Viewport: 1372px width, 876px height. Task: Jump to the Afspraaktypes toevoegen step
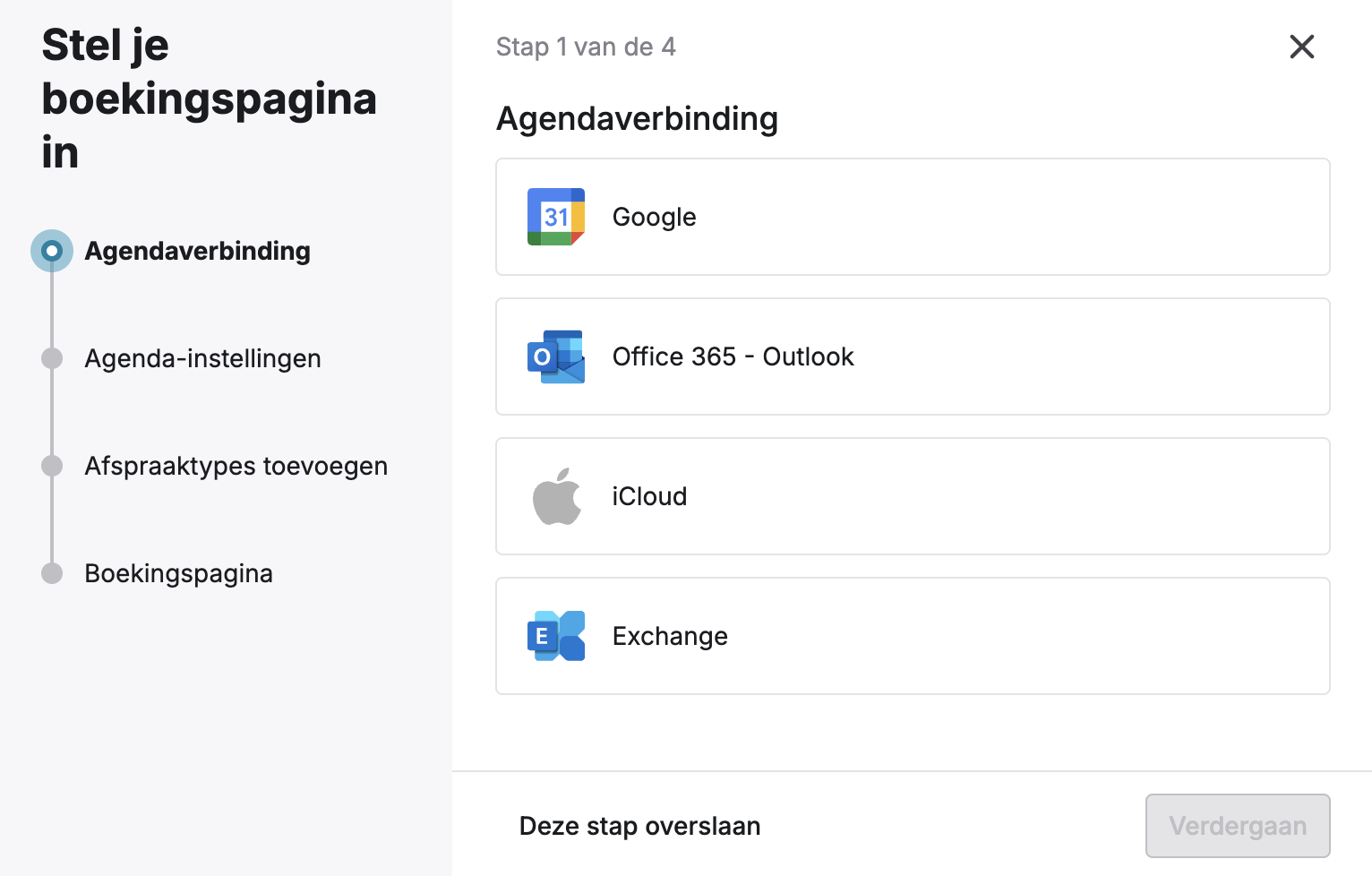[236, 466]
